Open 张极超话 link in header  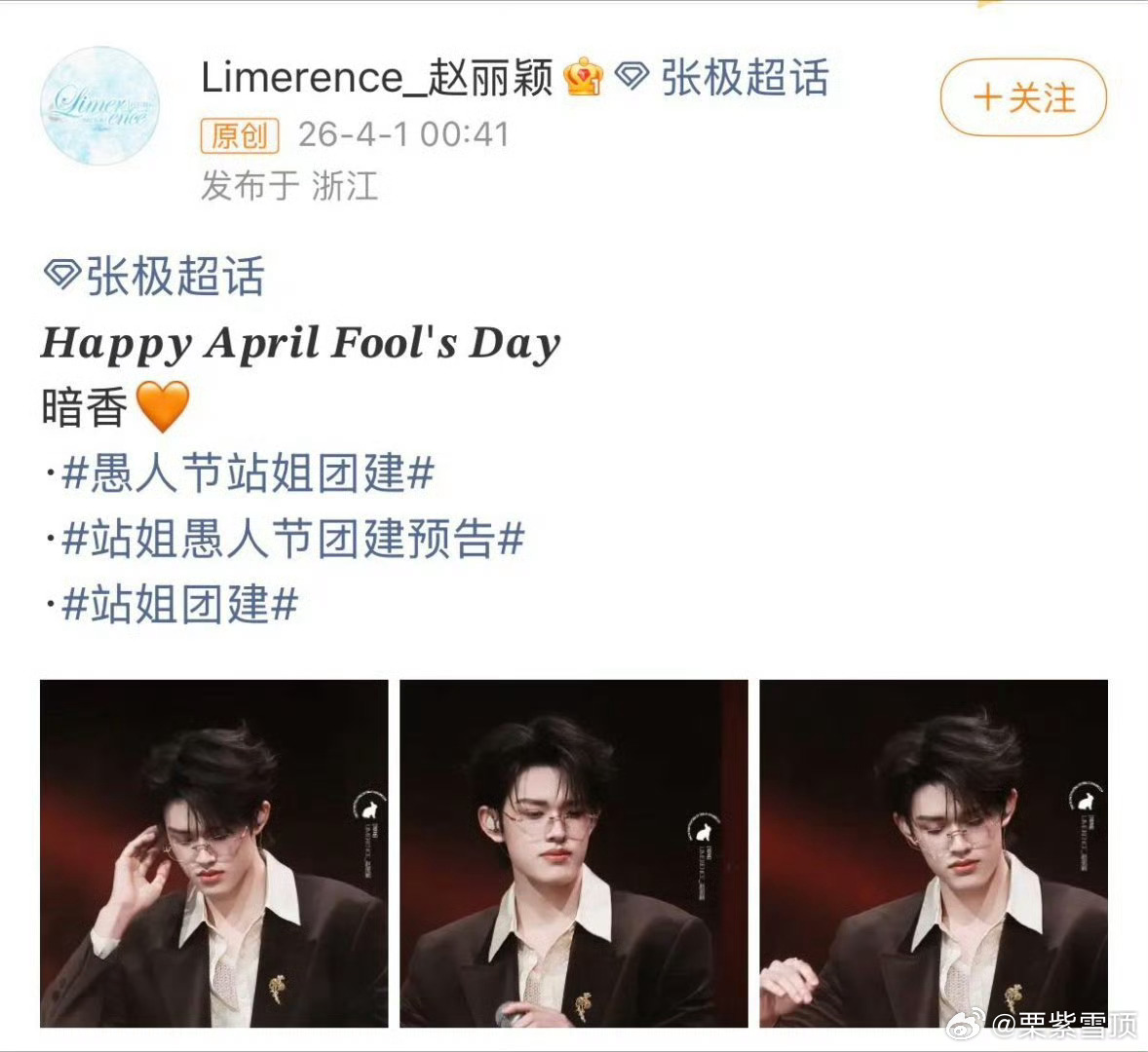pyautogui.click(x=745, y=77)
